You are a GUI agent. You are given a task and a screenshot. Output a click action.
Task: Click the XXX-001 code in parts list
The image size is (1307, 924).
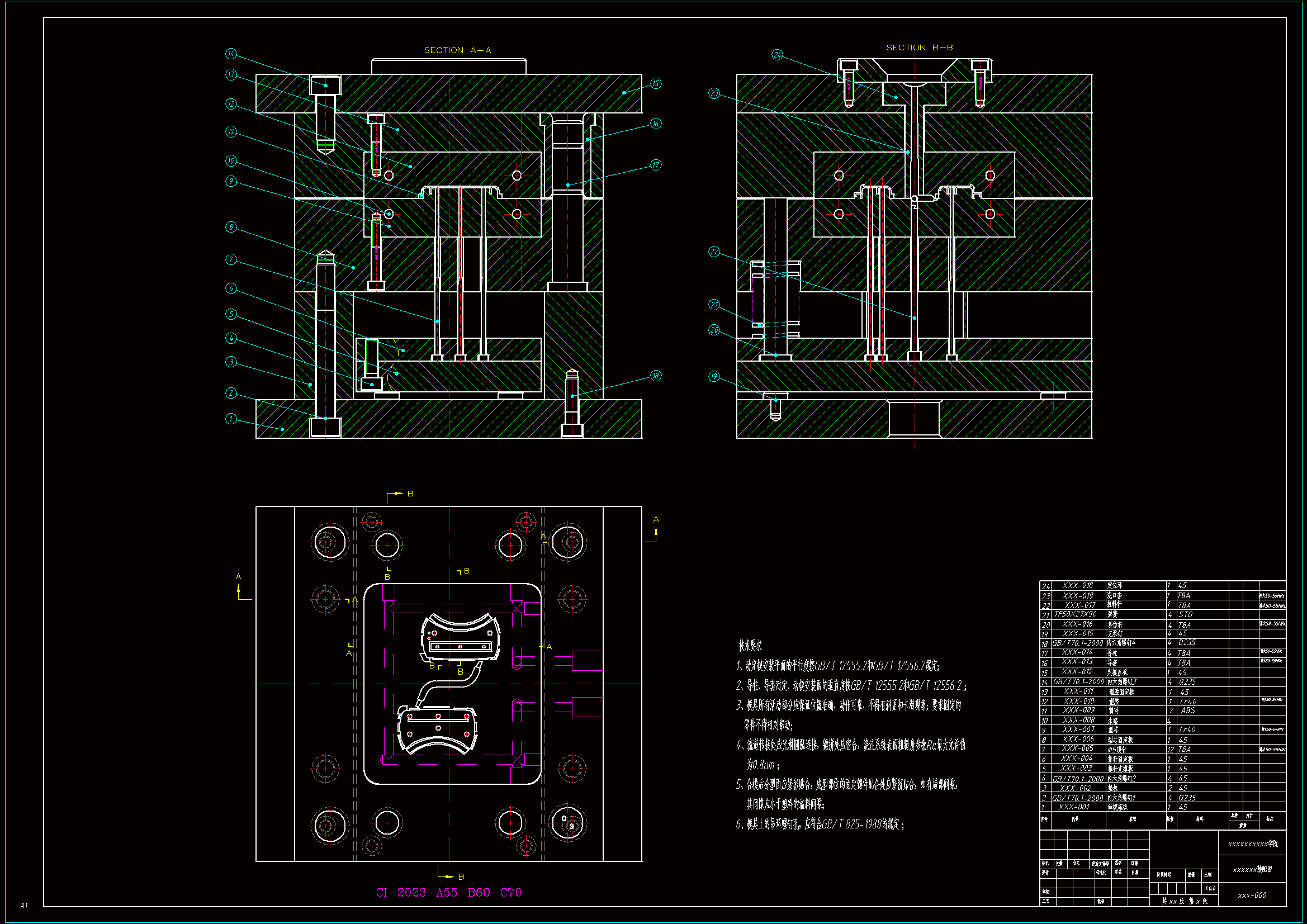(1073, 807)
